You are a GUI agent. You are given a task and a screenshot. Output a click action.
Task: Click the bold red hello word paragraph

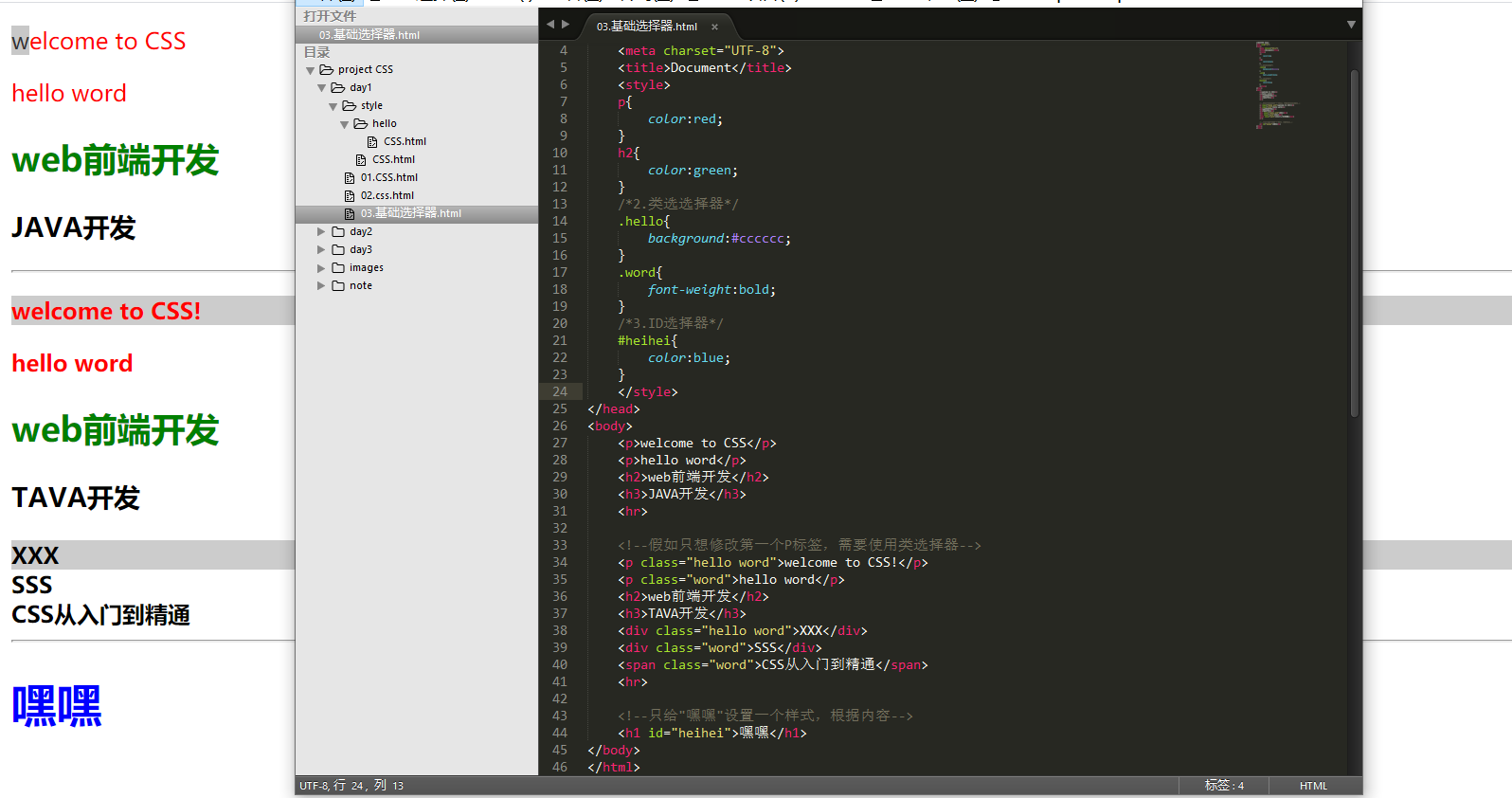72,363
